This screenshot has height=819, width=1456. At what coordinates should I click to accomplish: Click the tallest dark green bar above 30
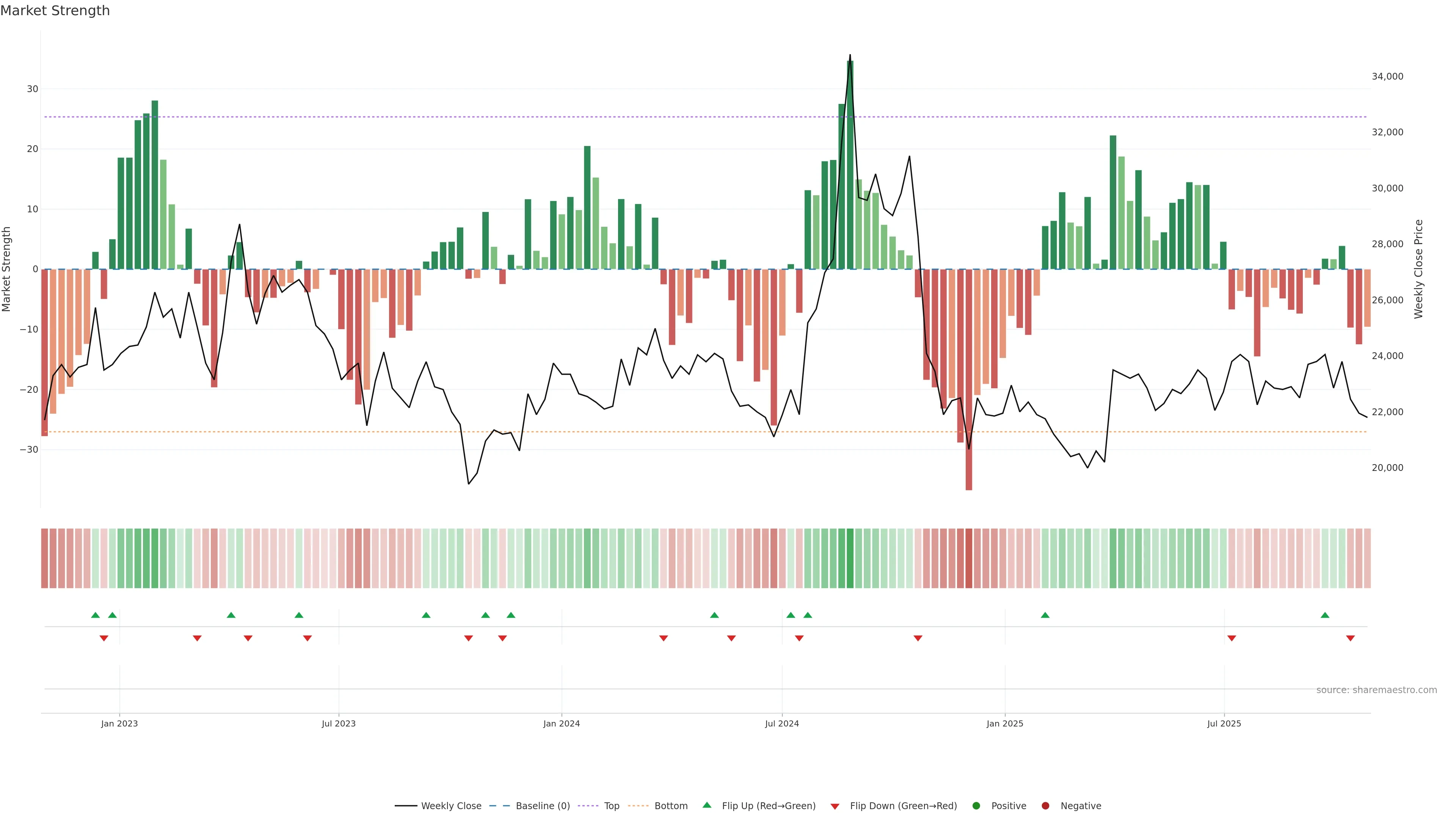850,164
